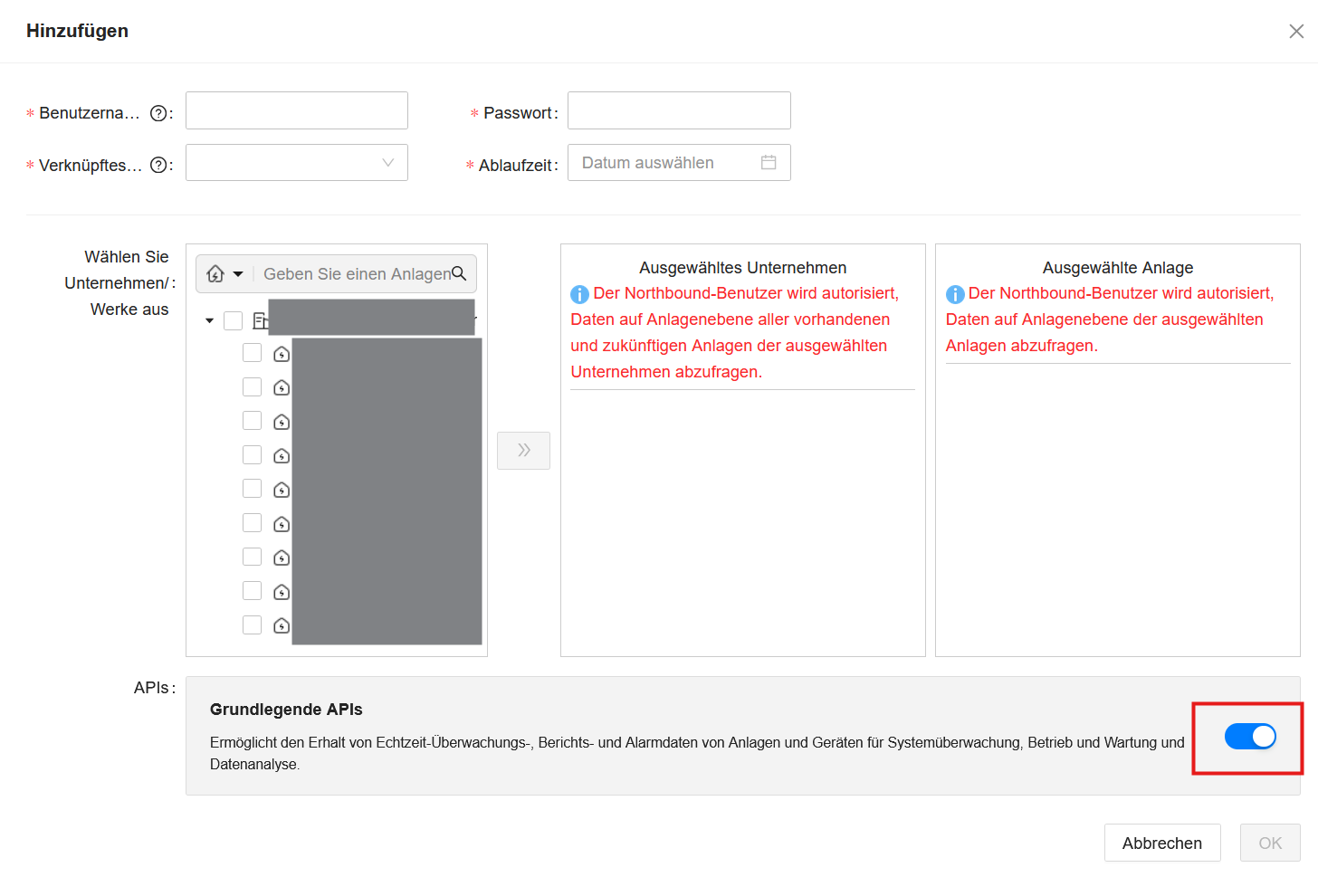Click the company building icon in the tree root
This screenshot has height=896, width=1318.
pyautogui.click(x=261, y=319)
